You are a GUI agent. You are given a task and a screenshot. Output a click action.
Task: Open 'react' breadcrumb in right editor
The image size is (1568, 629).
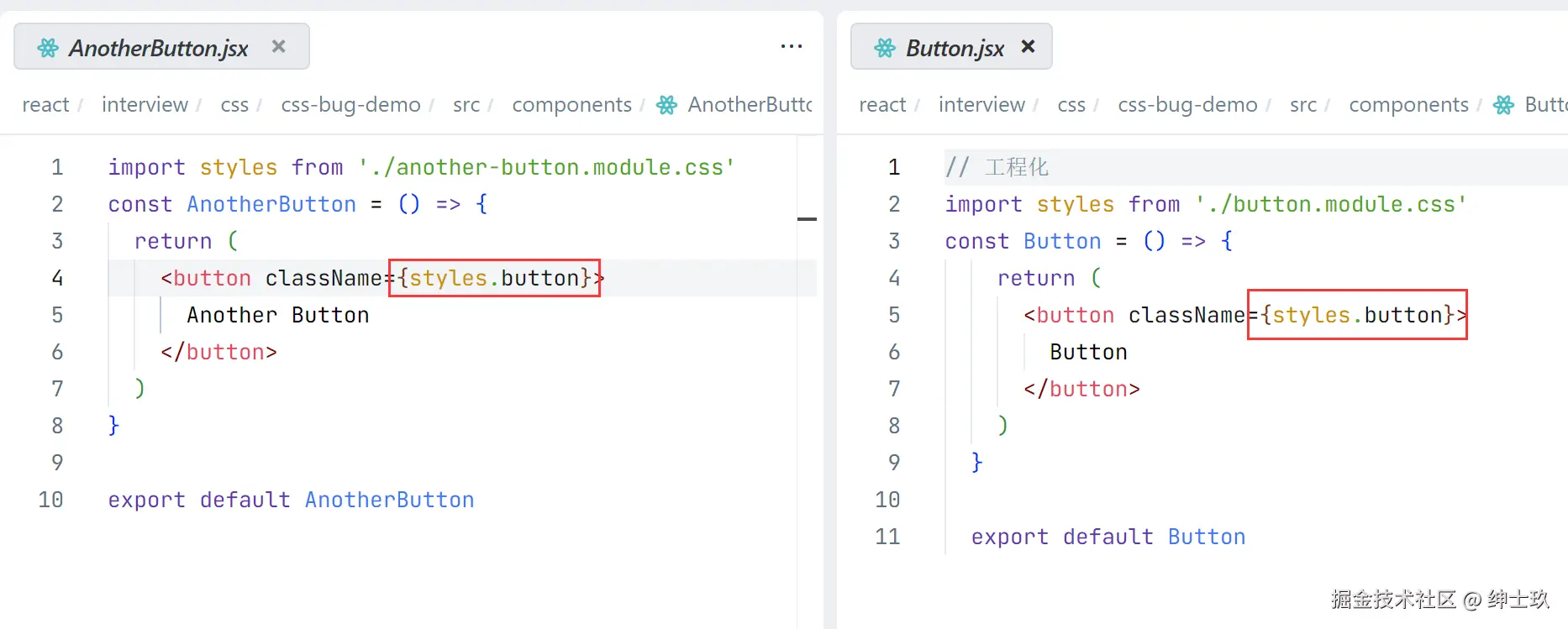coord(882,105)
